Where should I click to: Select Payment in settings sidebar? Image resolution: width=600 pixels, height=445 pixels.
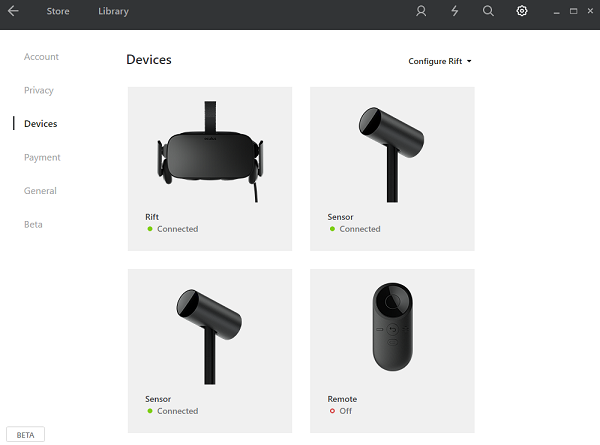point(42,157)
